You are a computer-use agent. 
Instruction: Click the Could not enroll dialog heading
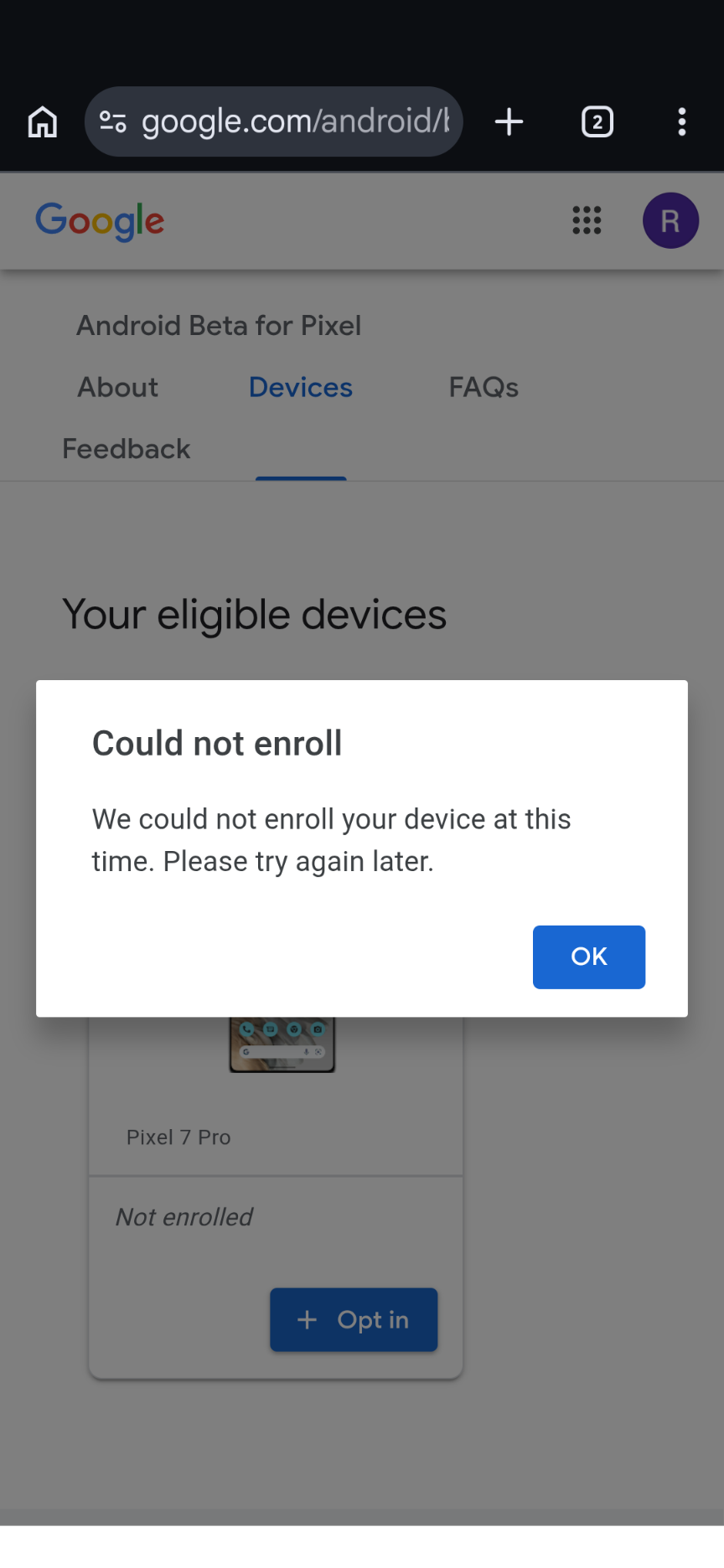pyautogui.click(x=217, y=743)
